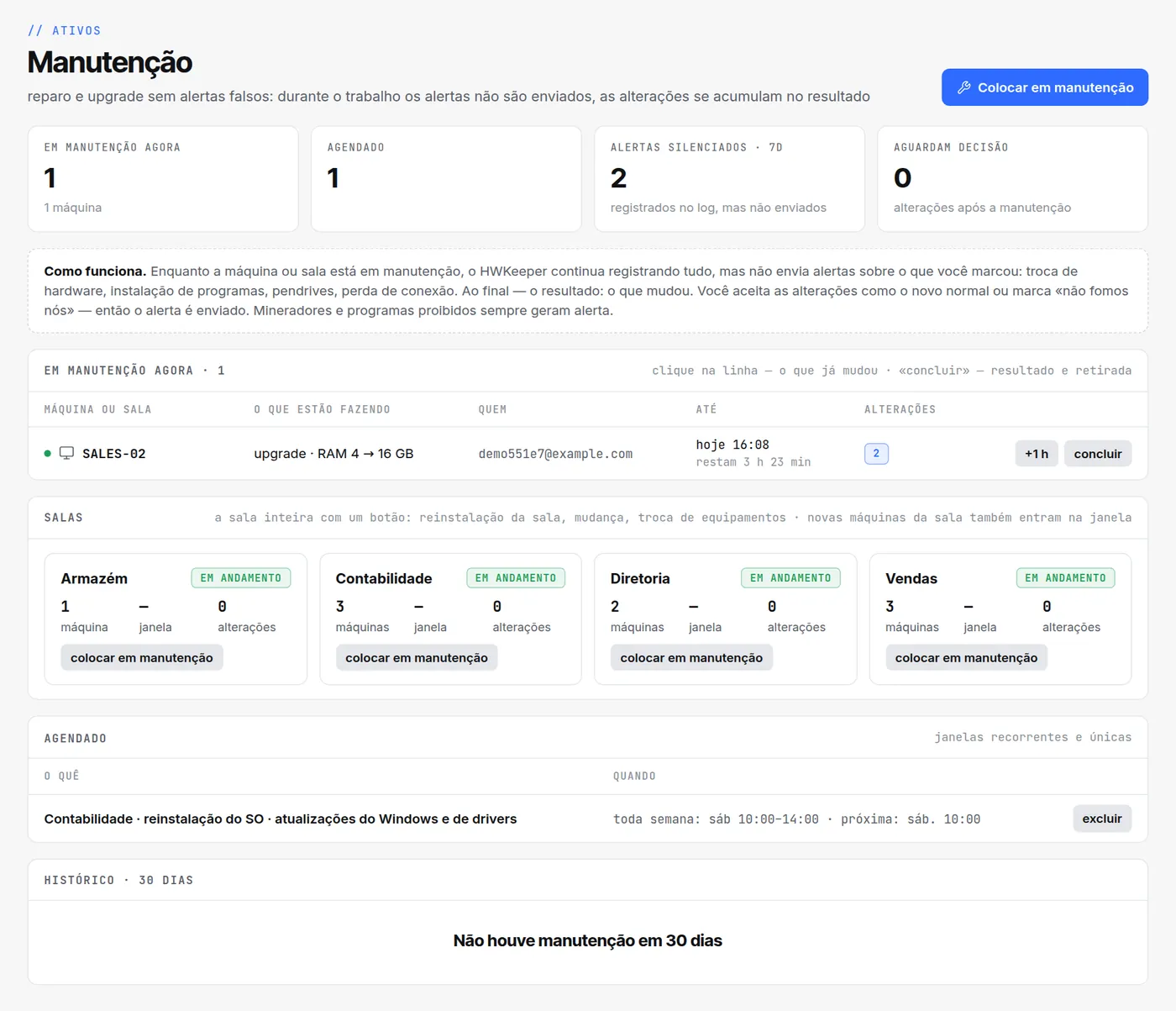Screen dimensions: 1176x1011
Task: Click the Manutenção page heading
Action: point(110,62)
